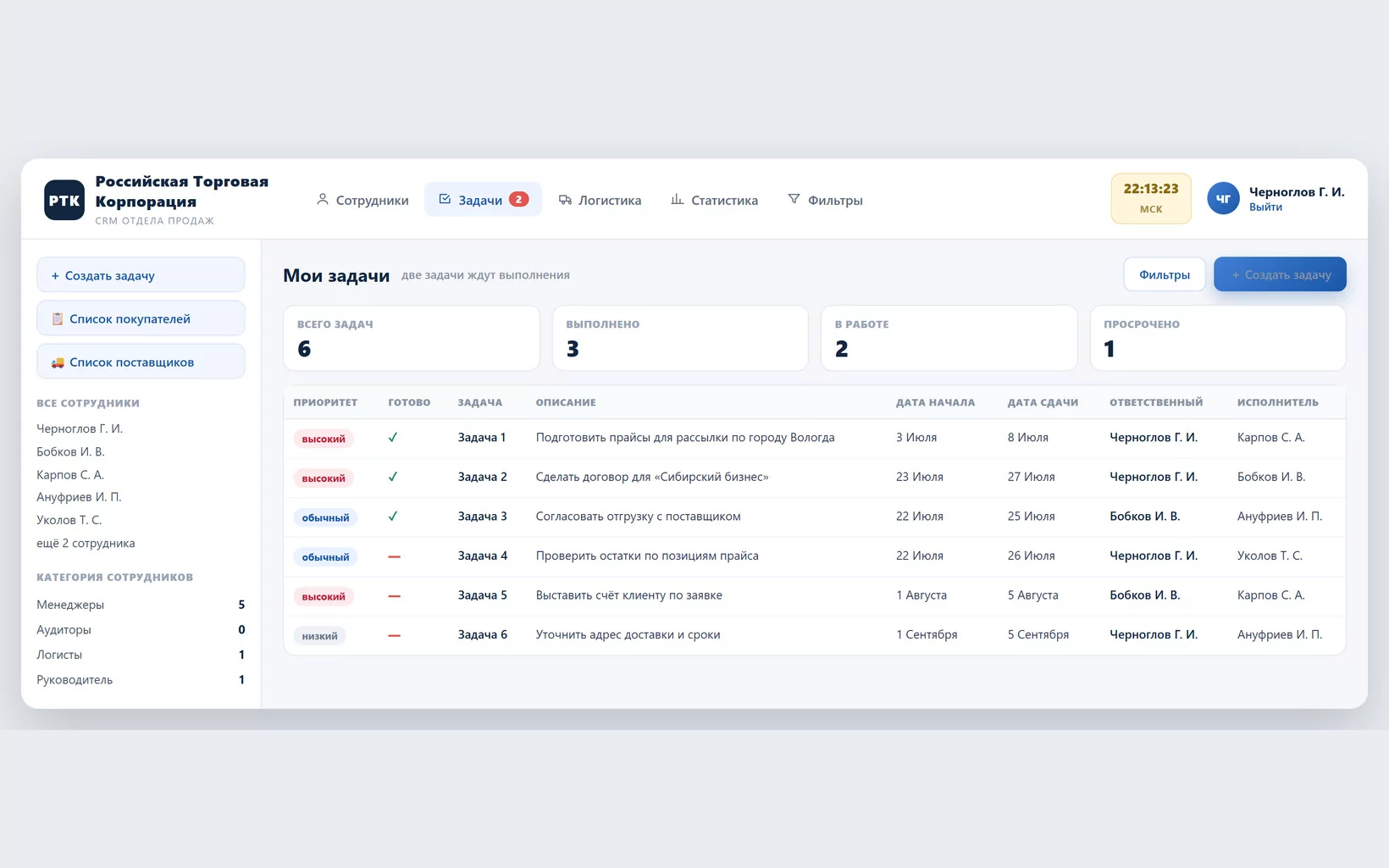Open Список поставщиков in sidebar
Screen dimensions: 1389x868
coord(141,362)
